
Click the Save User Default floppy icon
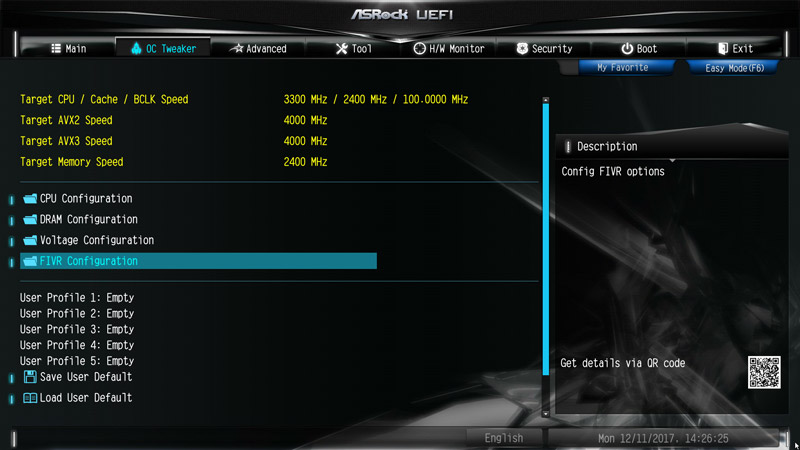tap(30, 377)
